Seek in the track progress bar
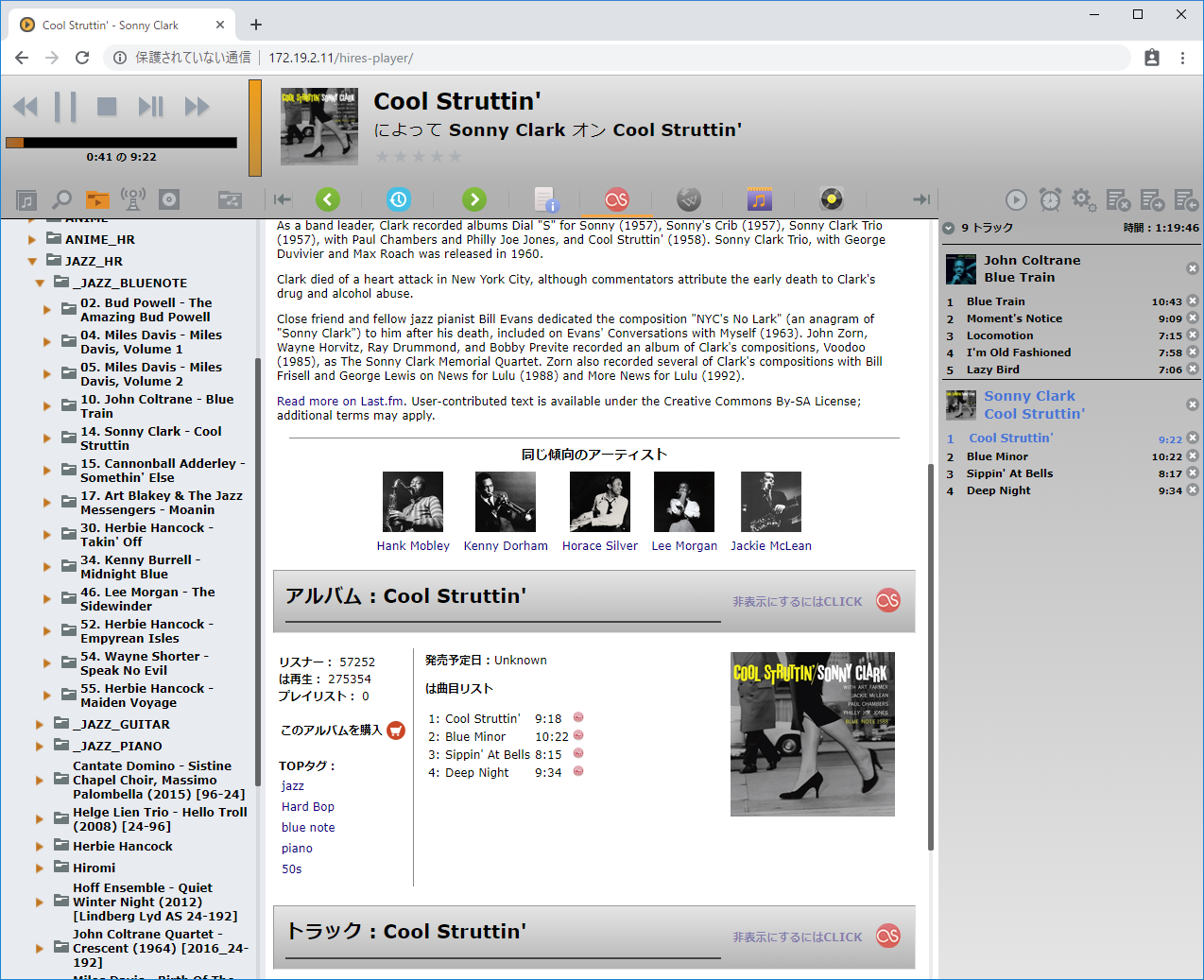 pos(121,143)
